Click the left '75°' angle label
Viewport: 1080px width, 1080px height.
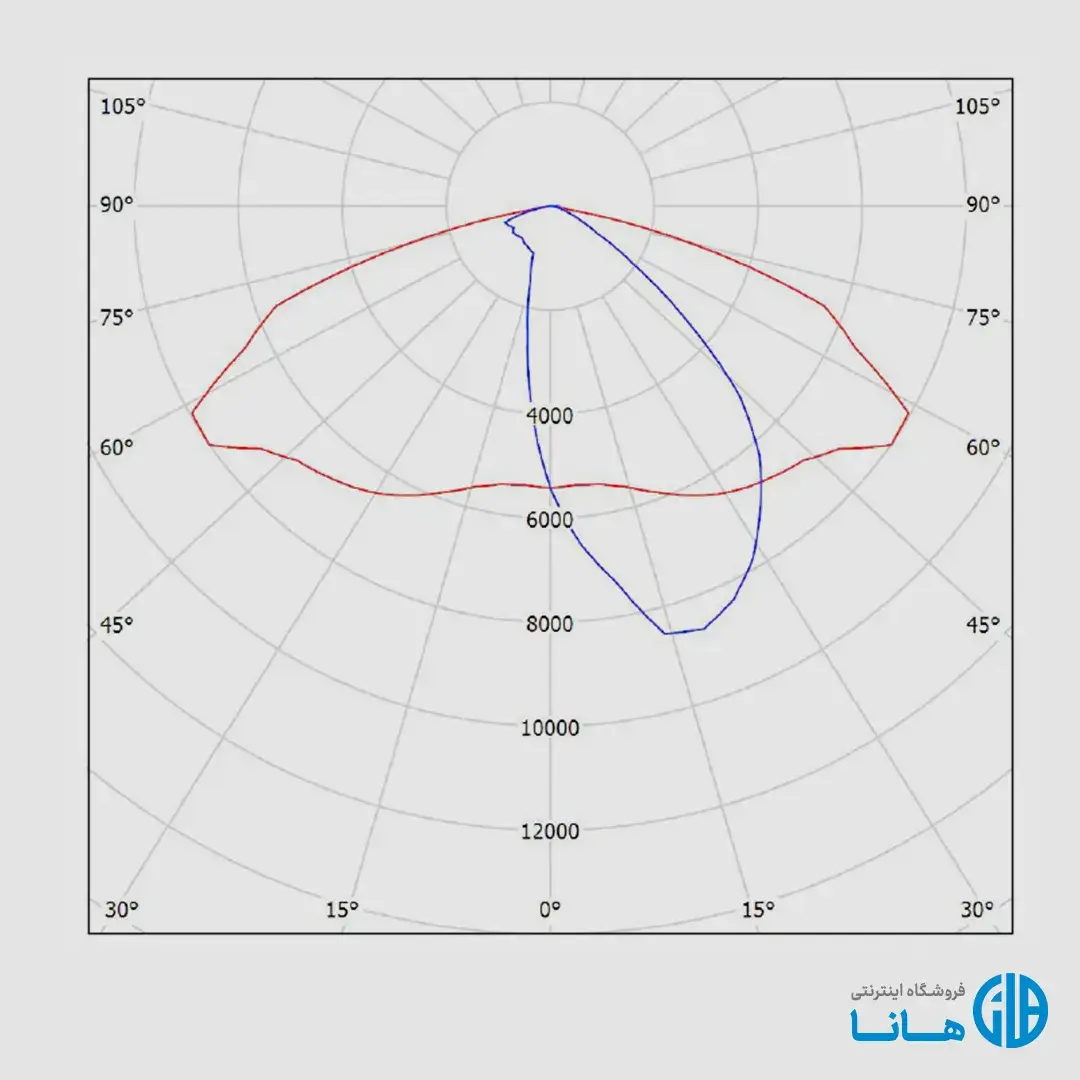click(116, 318)
